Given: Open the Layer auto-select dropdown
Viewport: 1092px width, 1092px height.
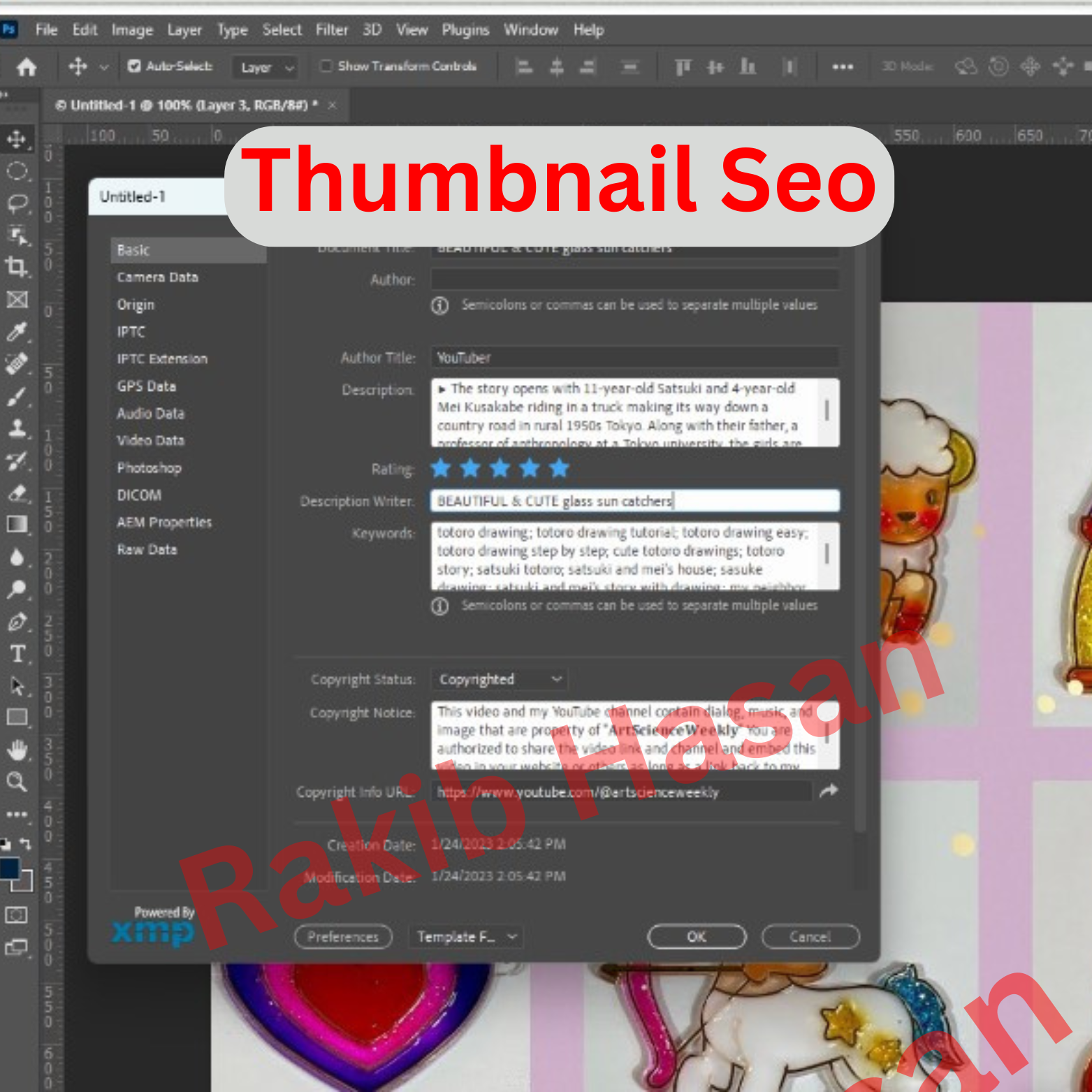Looking at the screenshot, I should tap(265, 68).
